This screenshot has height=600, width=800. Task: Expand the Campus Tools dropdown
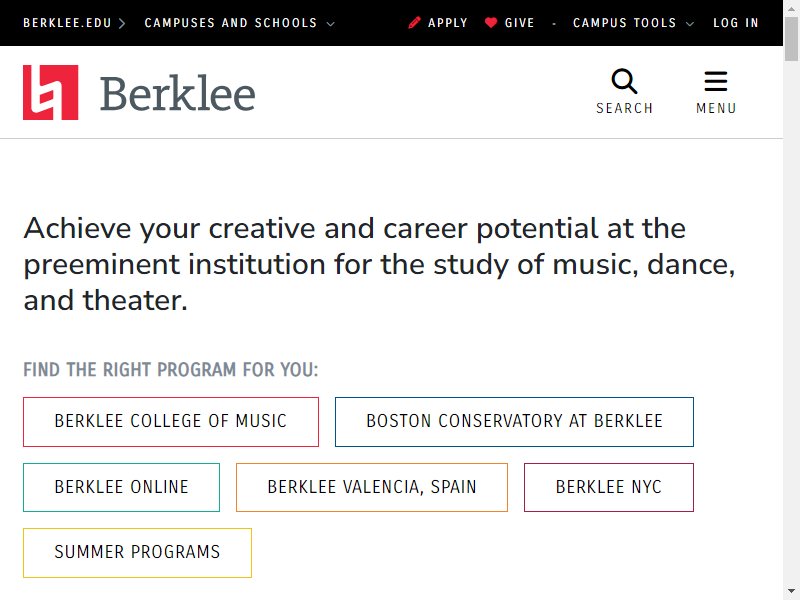(x=633, y=23)
